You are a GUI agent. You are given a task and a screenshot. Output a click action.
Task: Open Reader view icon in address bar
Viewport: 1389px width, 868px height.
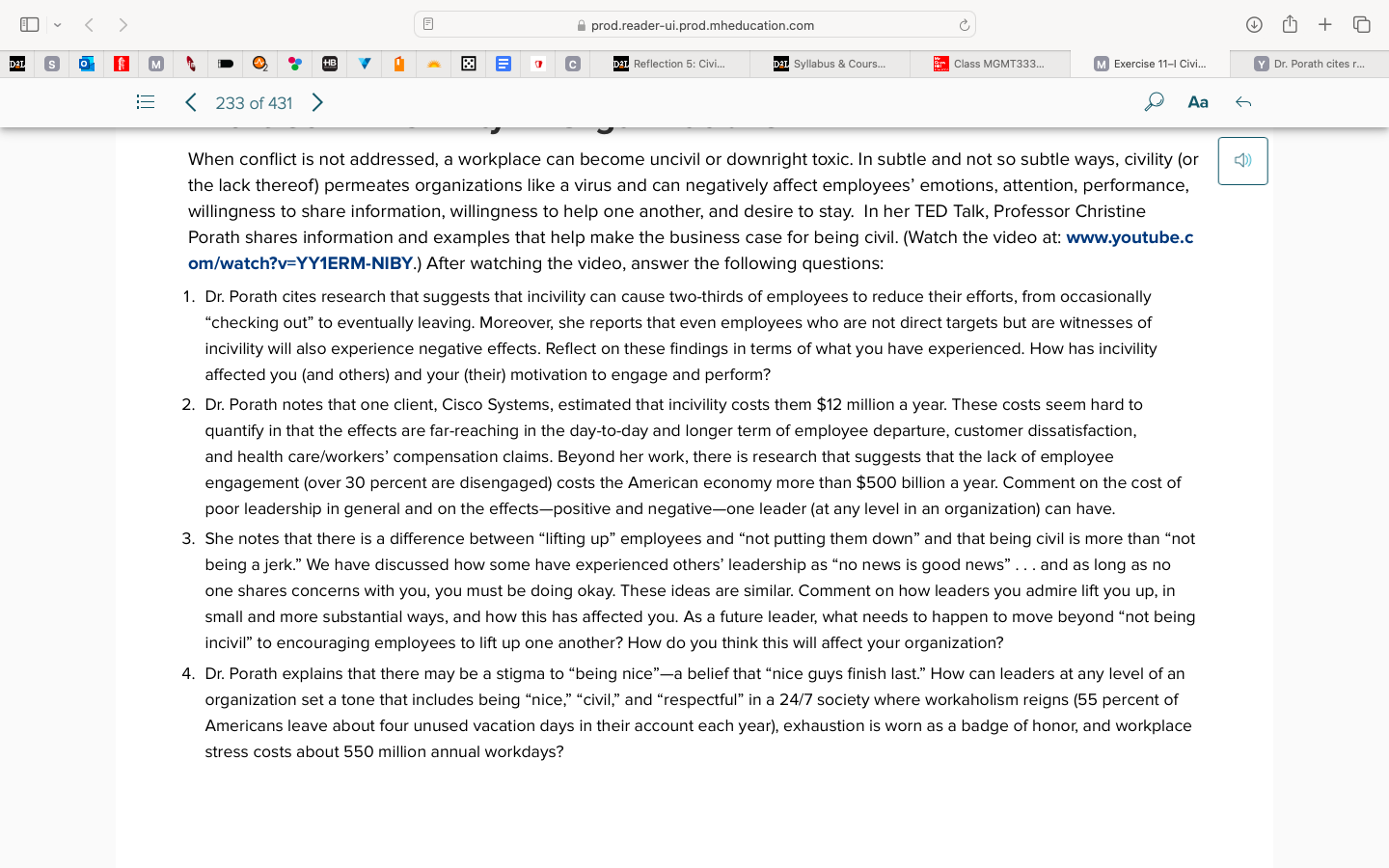tap(428, 25)
